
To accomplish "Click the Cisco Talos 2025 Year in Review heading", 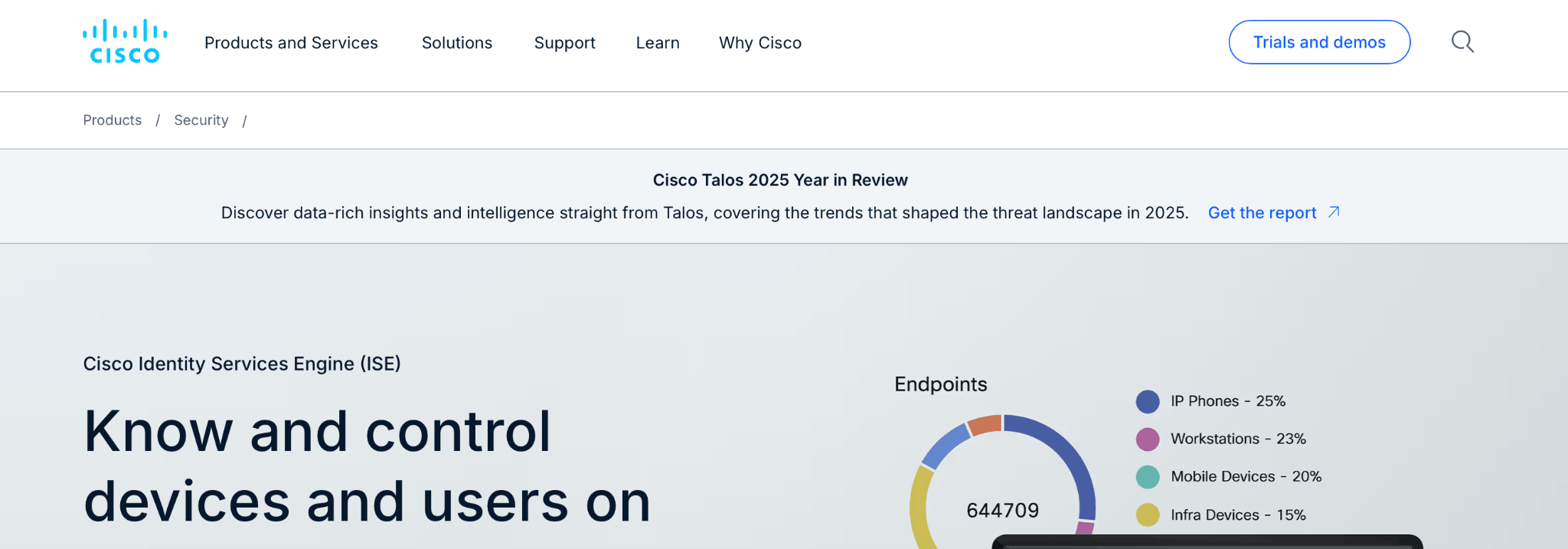I will (780, 180).
